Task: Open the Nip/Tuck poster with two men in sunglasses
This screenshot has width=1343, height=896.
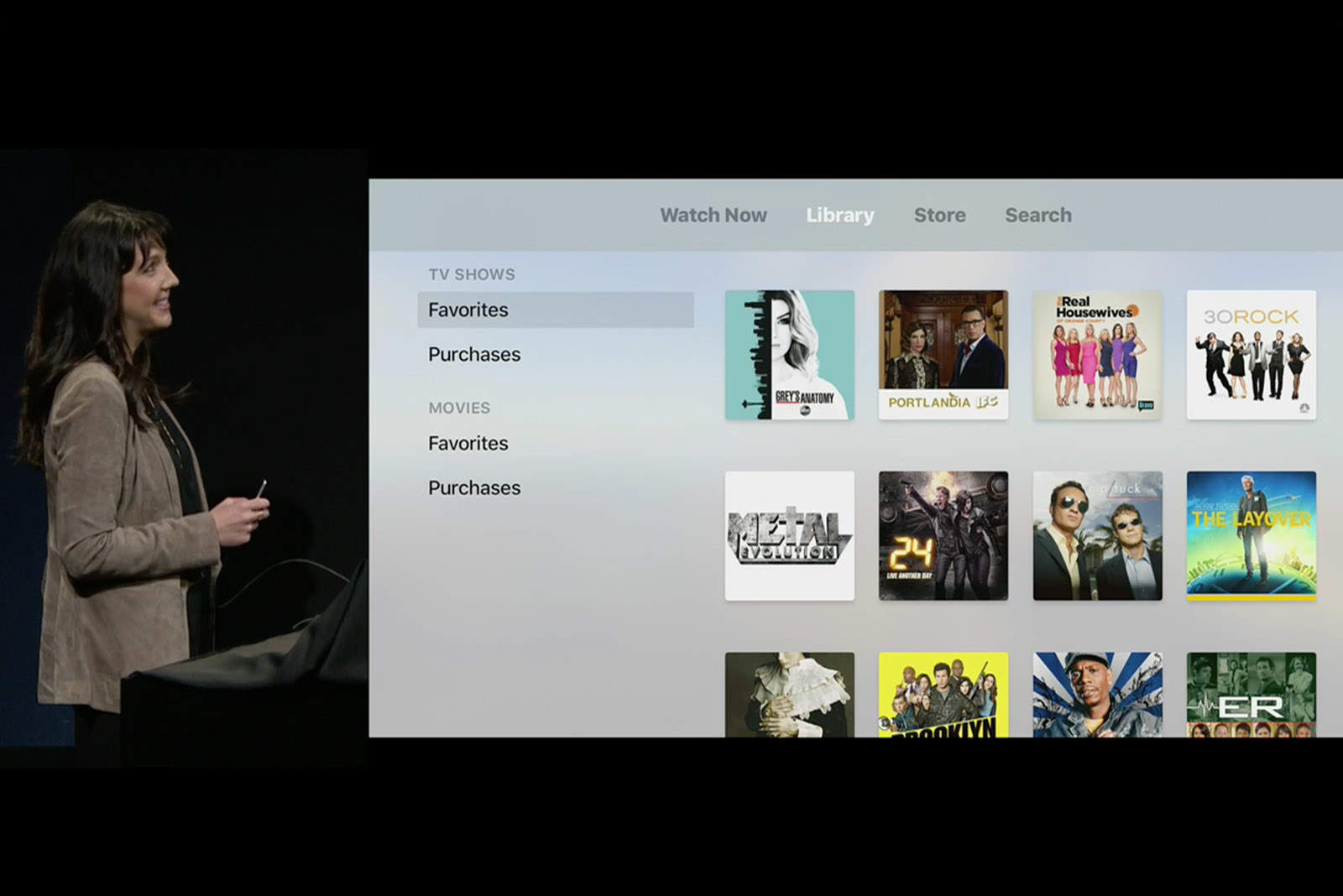Action: pos(1098,535)
